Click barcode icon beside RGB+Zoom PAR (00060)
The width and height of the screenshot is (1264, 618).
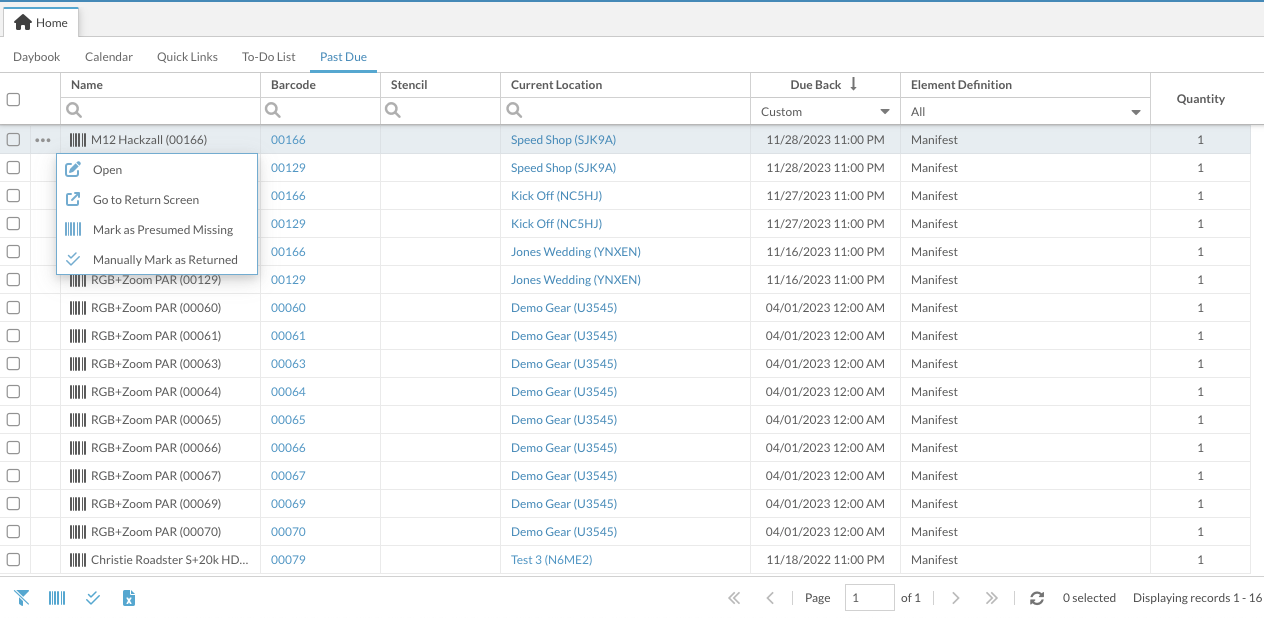78,308
